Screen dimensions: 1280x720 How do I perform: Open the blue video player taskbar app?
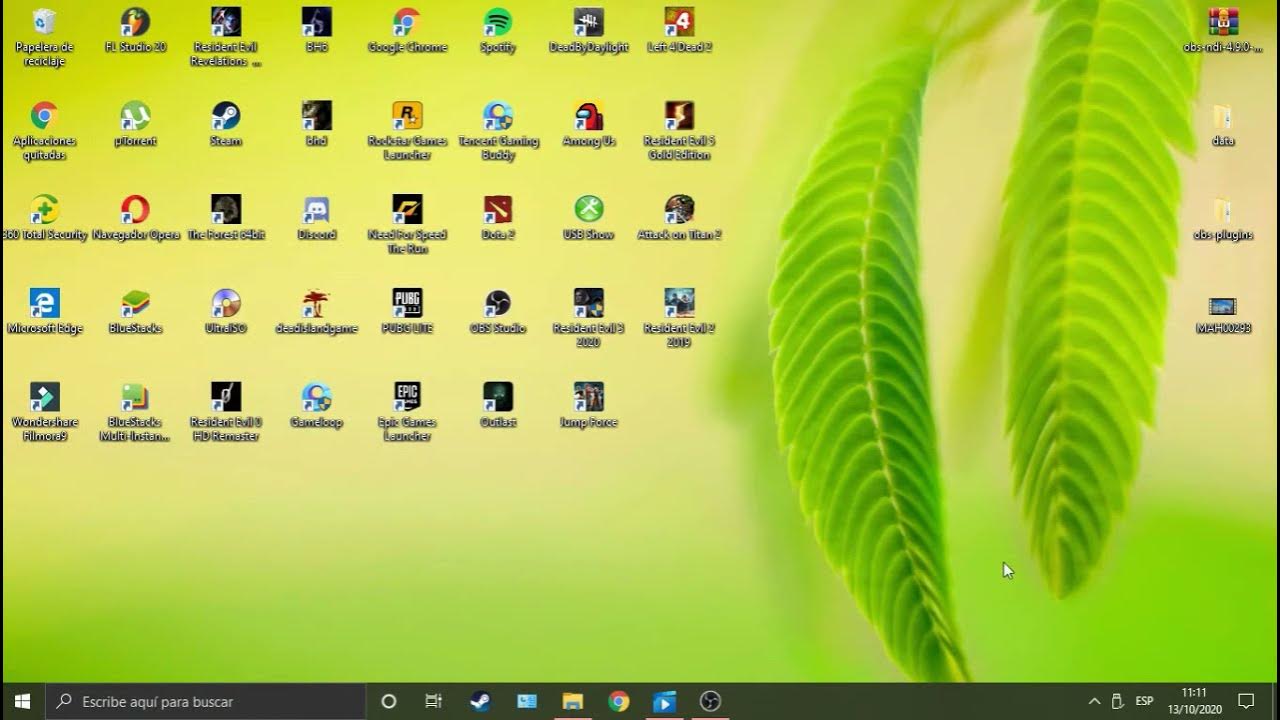(664, 701)
